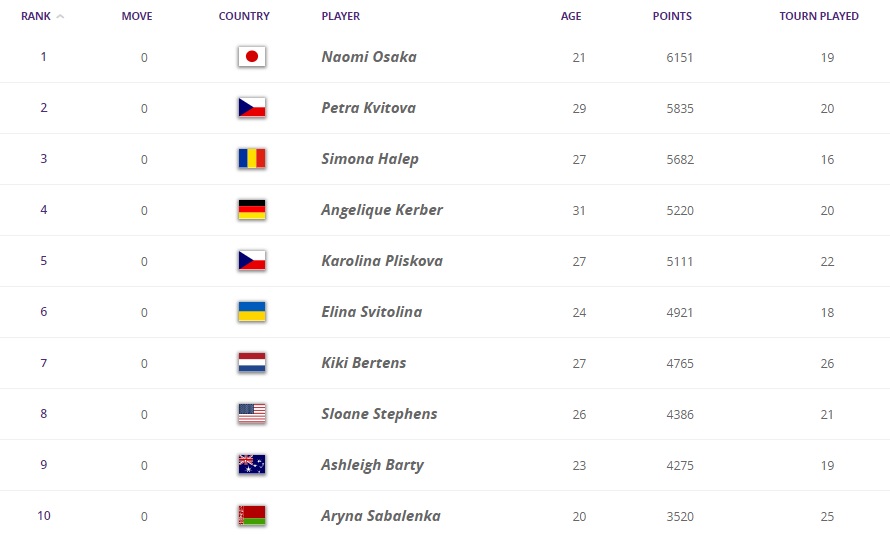Click the Belarus flag icon
Screen dimensions: 890x538
(x=252, y=516)
